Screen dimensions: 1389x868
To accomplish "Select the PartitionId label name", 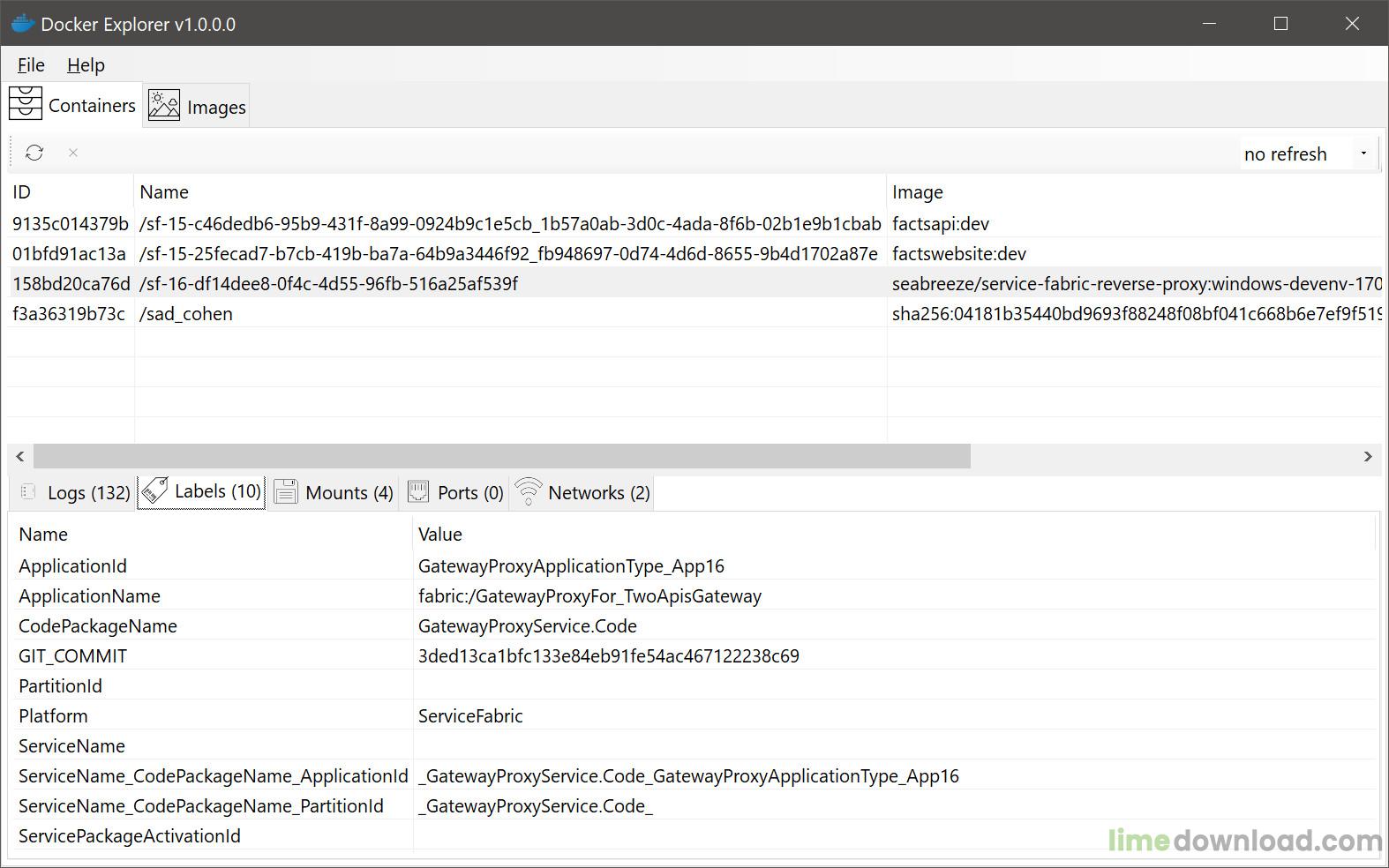I will pyautogui.click(x=60, y=685).
